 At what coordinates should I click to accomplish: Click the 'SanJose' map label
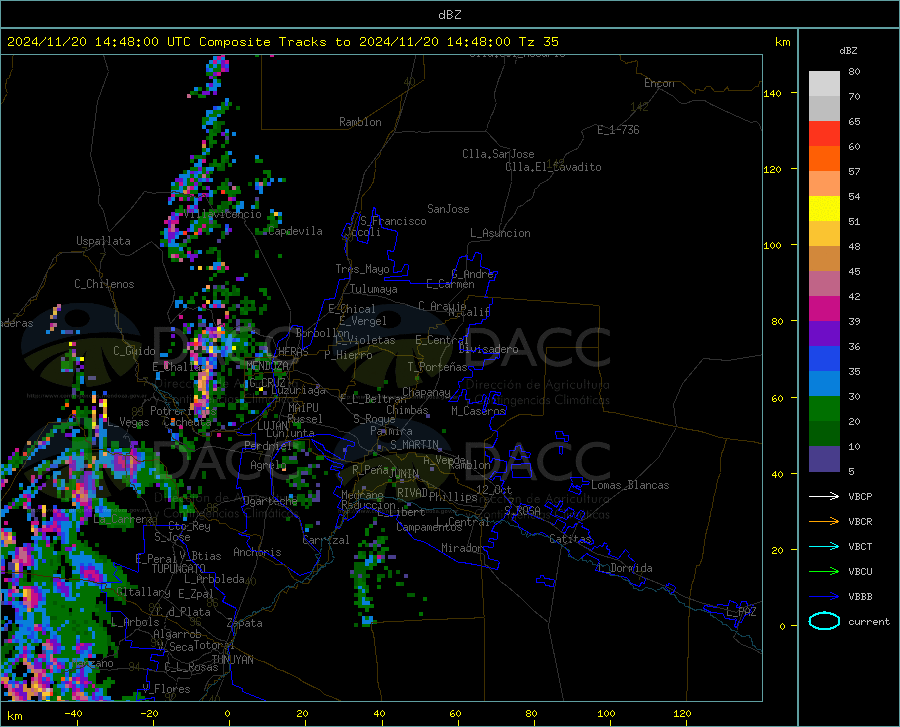click(448, 209)
